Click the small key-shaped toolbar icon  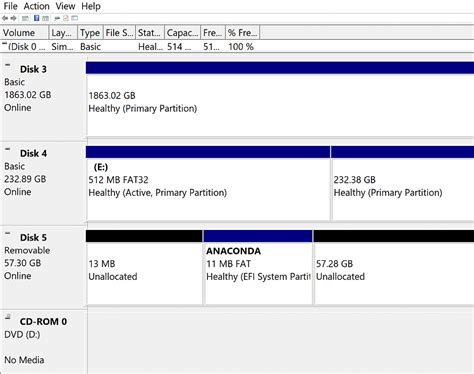[x=57, y=18]
